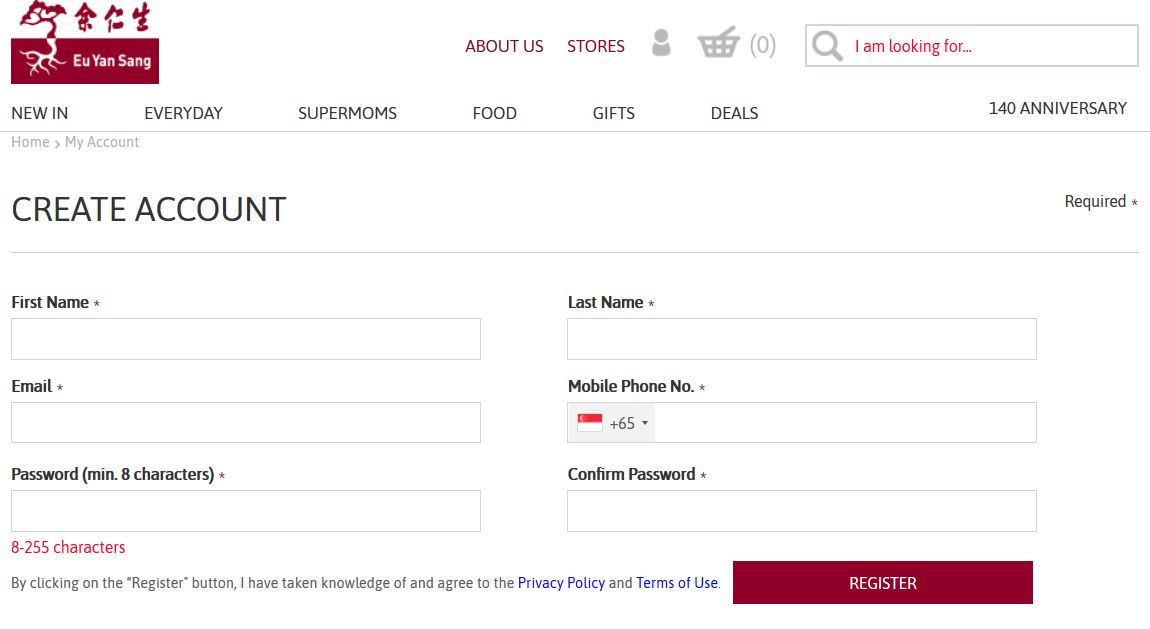Click the Eu Yan Sang logo

pyautogui.click(x=85, y=43)
